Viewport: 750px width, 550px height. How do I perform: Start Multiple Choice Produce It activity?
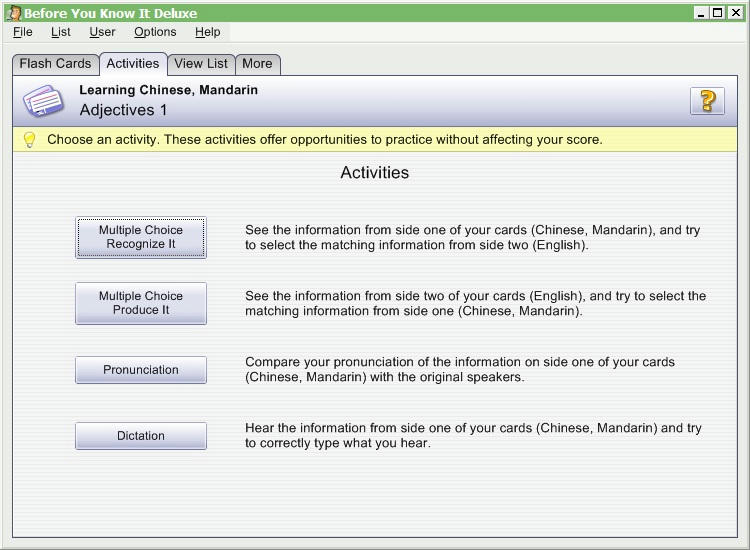coord(141,303)
